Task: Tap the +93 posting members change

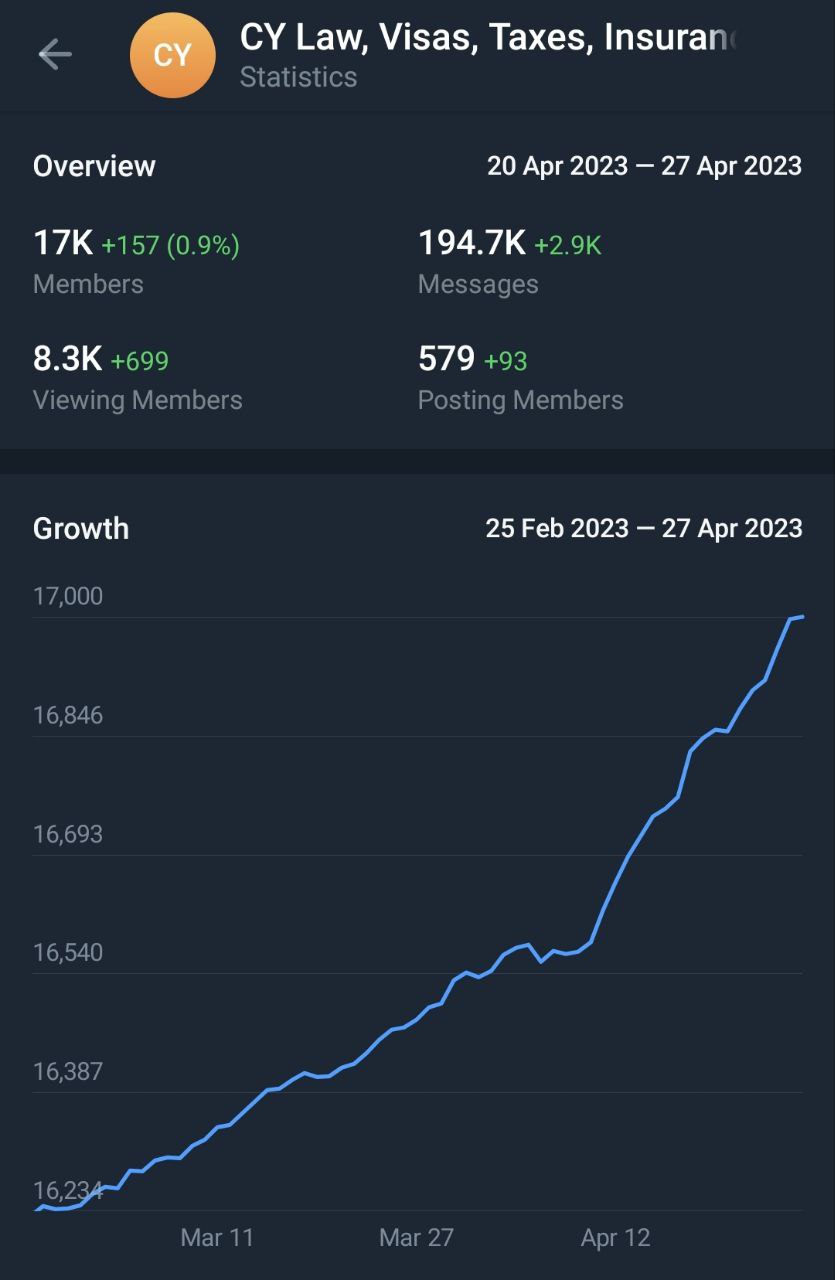Action: pos(506,361)
